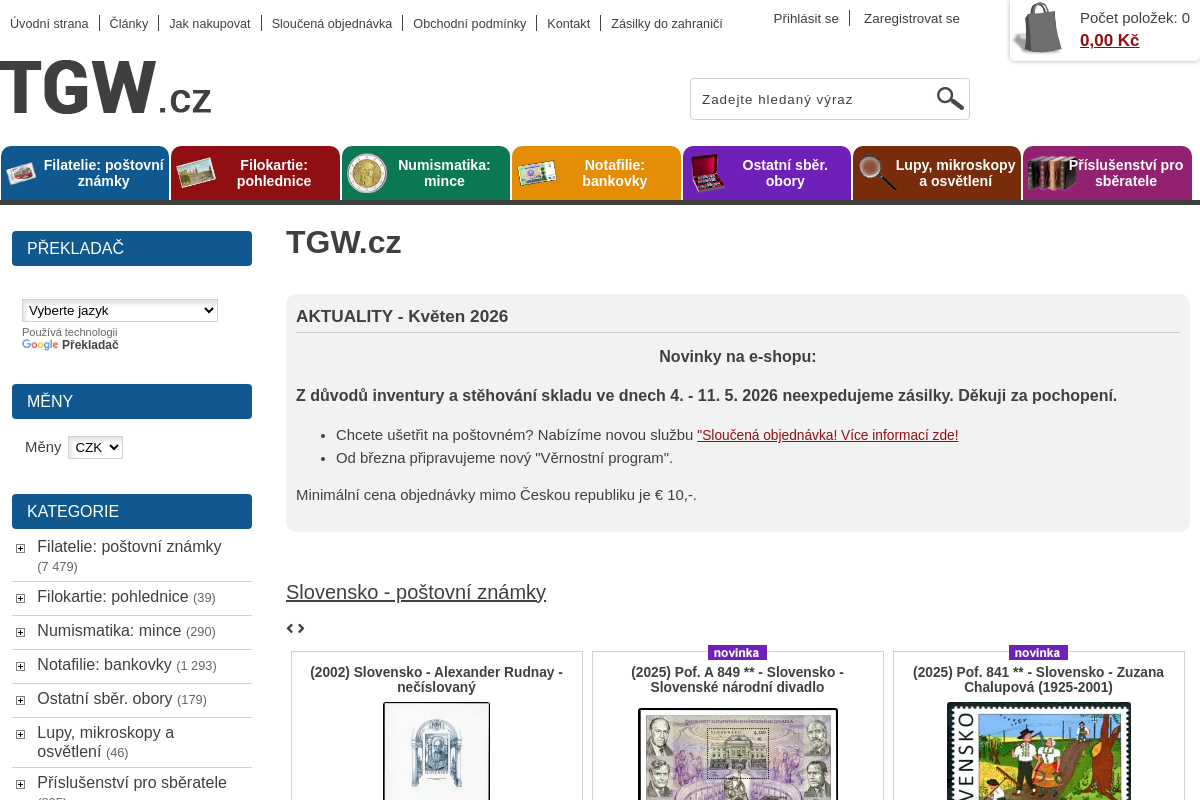Image resolution: width=1200 pixels, height=800 pixels.
Task: Expand Numismatika: mince category
Action: coord(20,632)
